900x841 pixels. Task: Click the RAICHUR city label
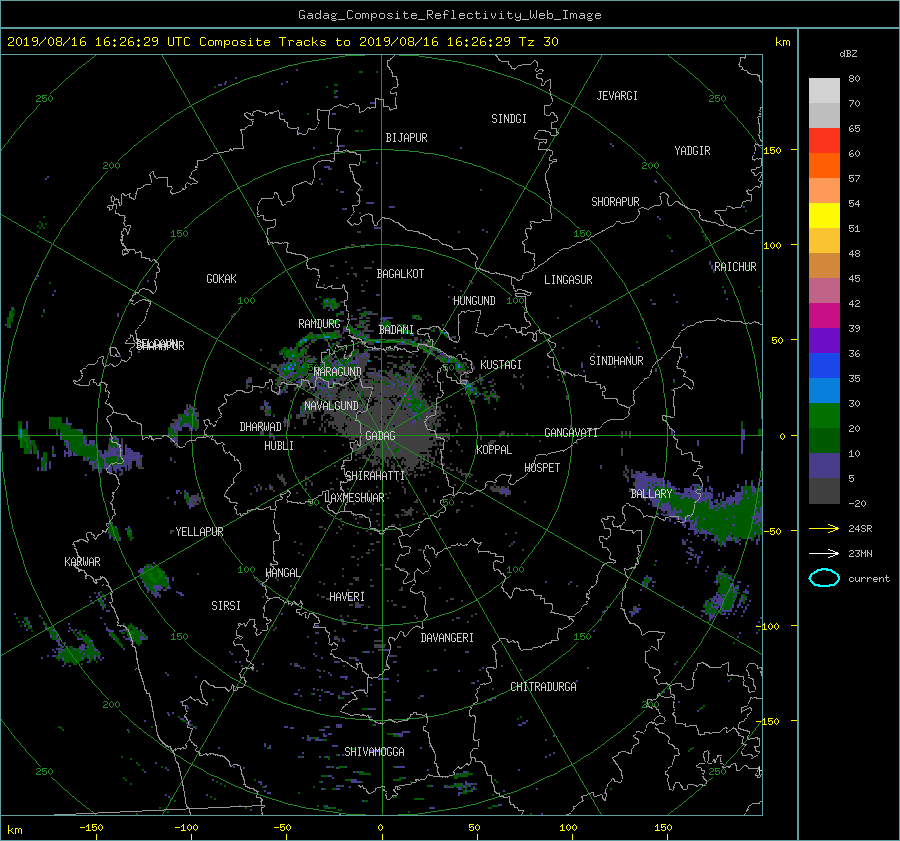(735, 267)
